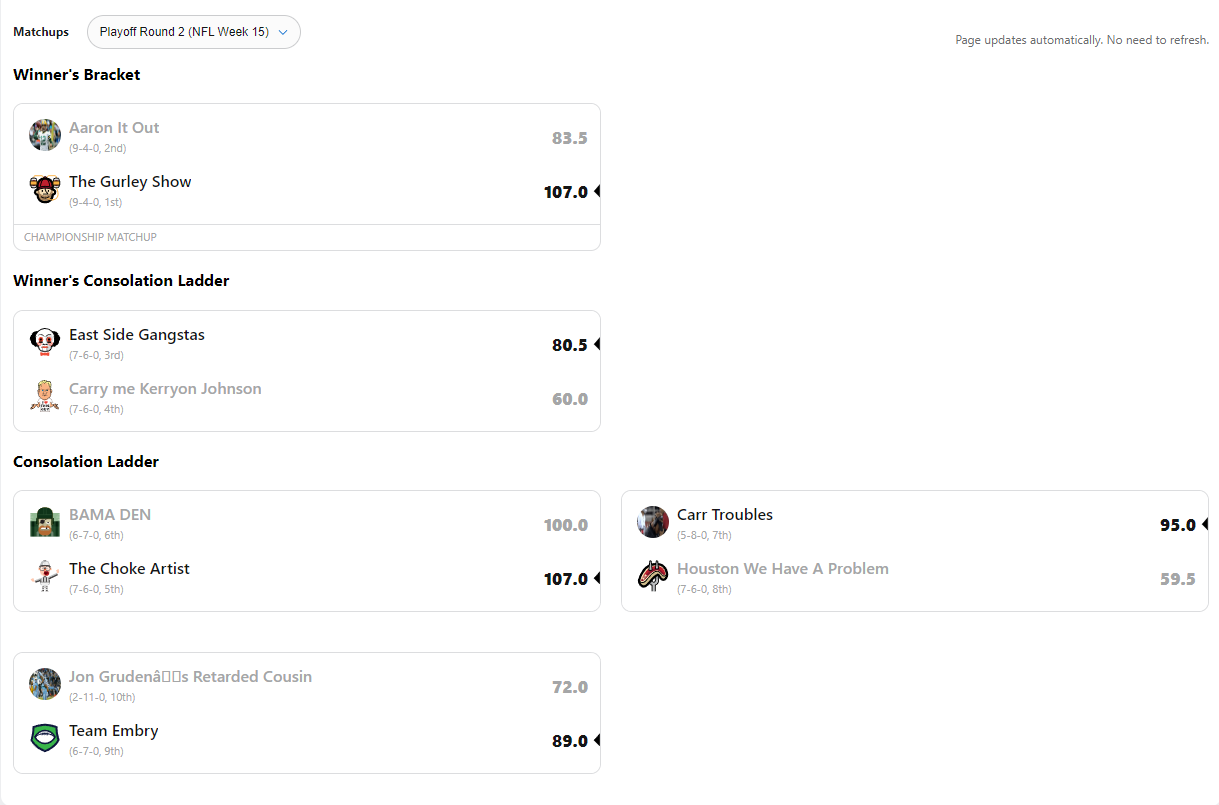
Task: Open Aaron It Out team link
Action: (114, 128)
